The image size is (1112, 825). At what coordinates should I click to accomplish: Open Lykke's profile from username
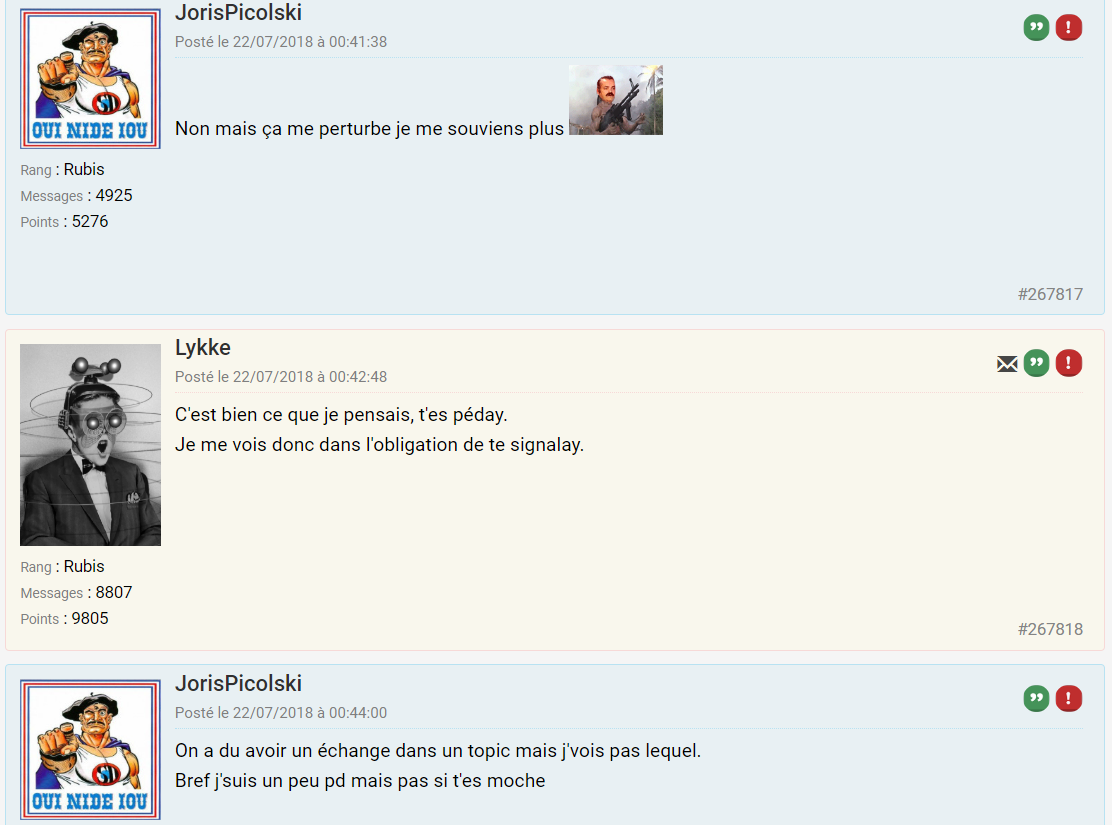coord(203,348)
